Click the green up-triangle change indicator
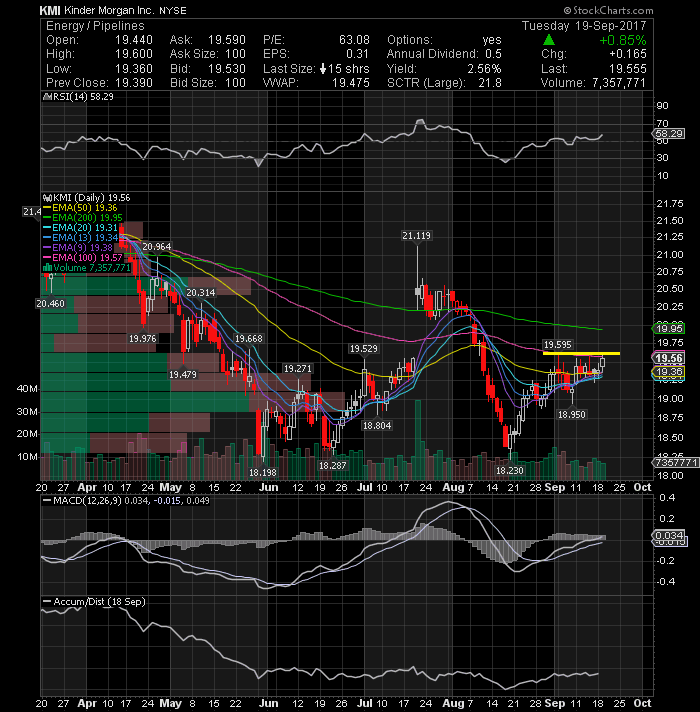 click(x=549, y=40)
